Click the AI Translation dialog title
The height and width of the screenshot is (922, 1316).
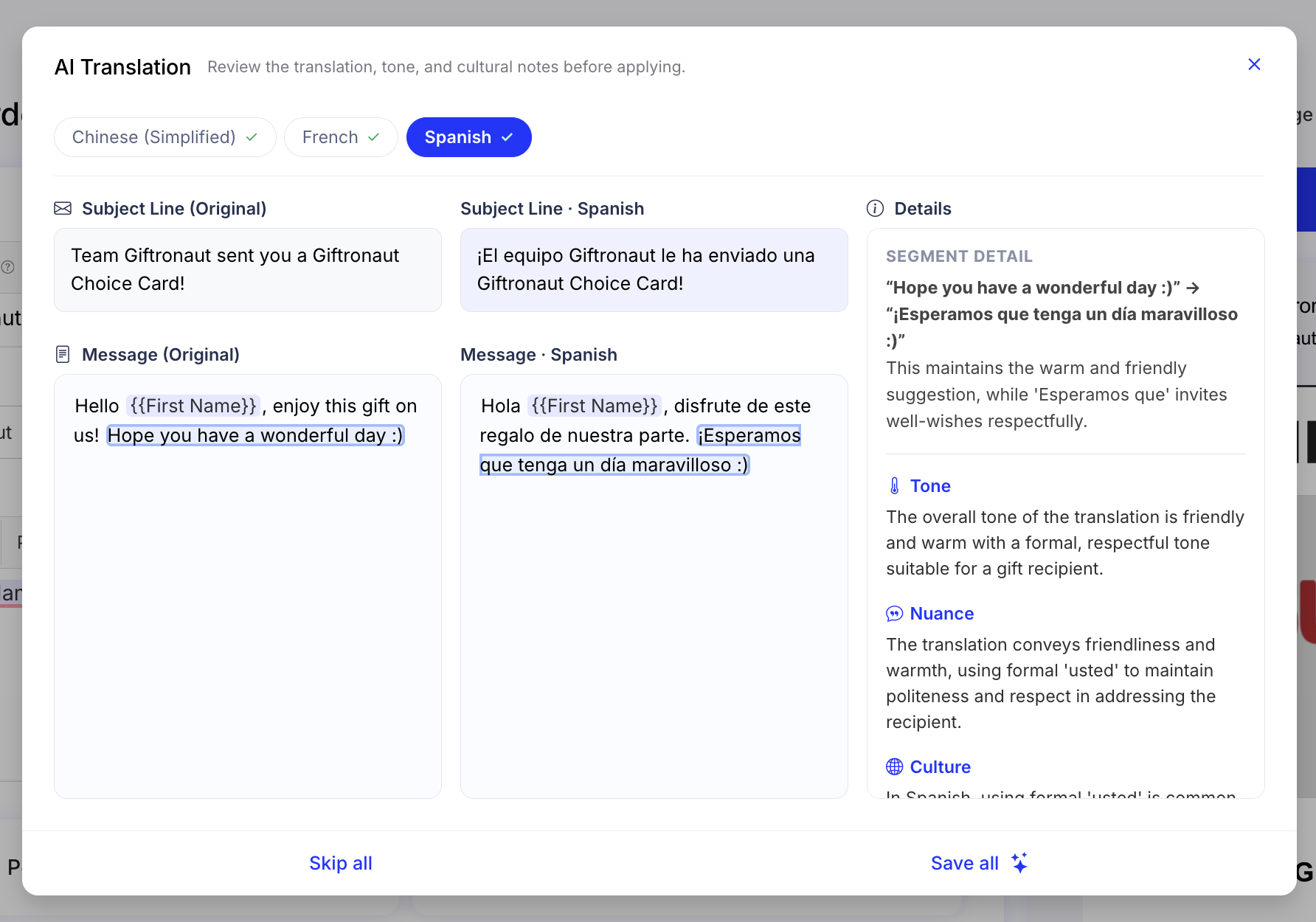pyautogui.click(x=122, y=67)
